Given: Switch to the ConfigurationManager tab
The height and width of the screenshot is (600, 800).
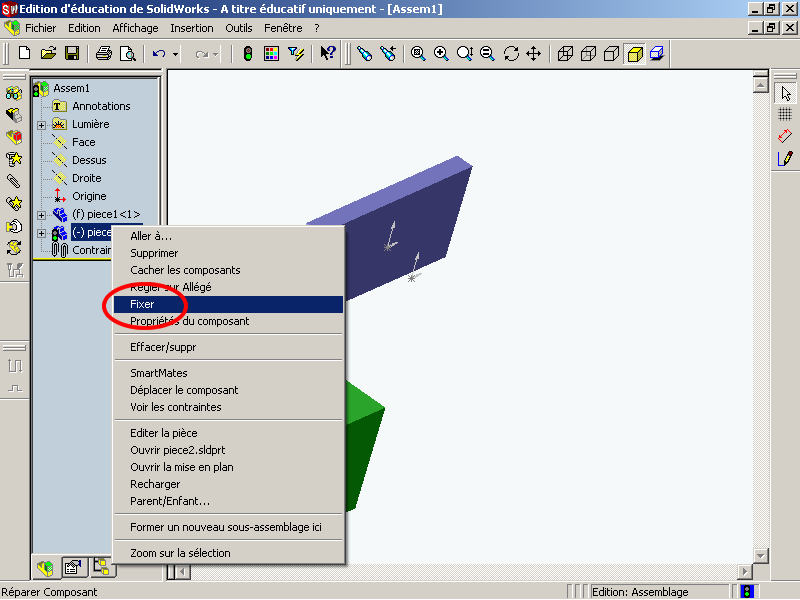Looking at the screenshot, I should click(x=102, y=567).
